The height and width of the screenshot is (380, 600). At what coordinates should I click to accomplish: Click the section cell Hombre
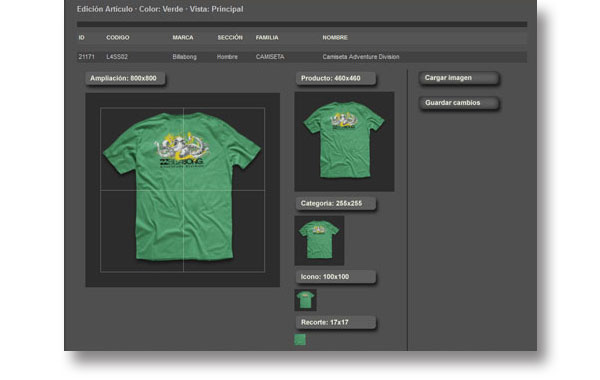[227, 57]
